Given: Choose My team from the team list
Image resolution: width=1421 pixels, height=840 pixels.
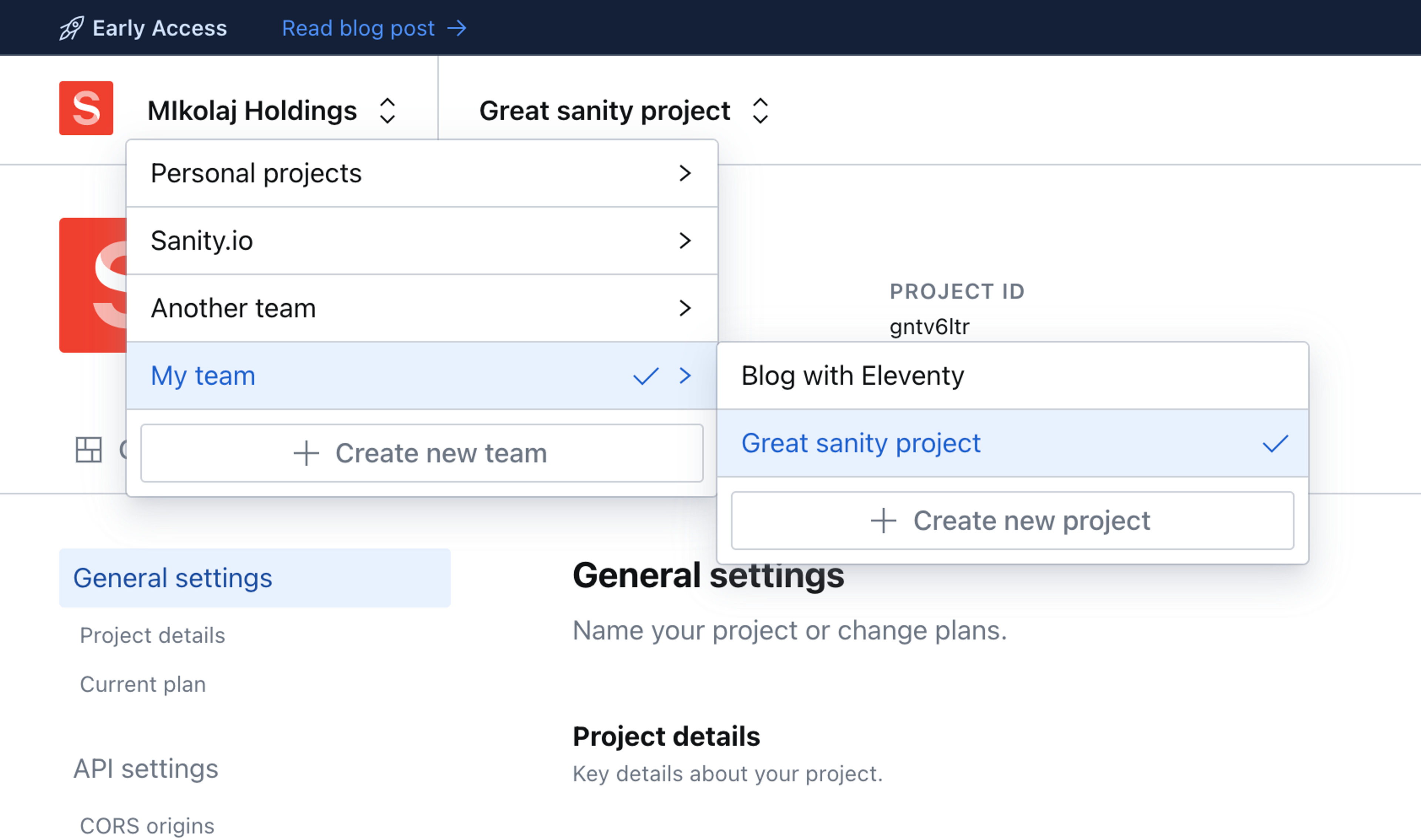Looking at the screenshot, I should (x=203, y=376).
